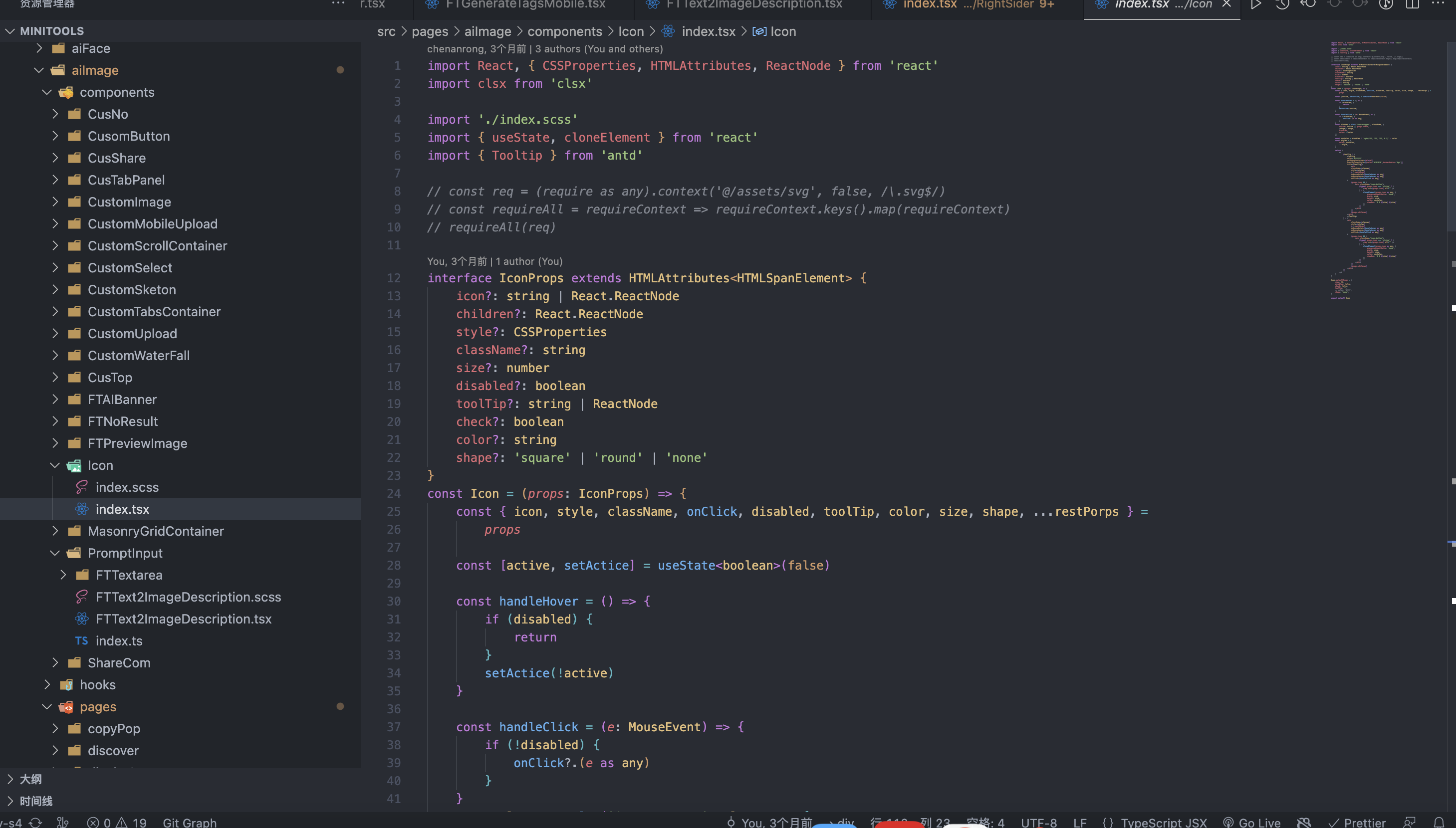This screenshot has height=828, width=1456.
Task: Click 'Tooltip' import on line 6
Action: [x=516, y=156]
